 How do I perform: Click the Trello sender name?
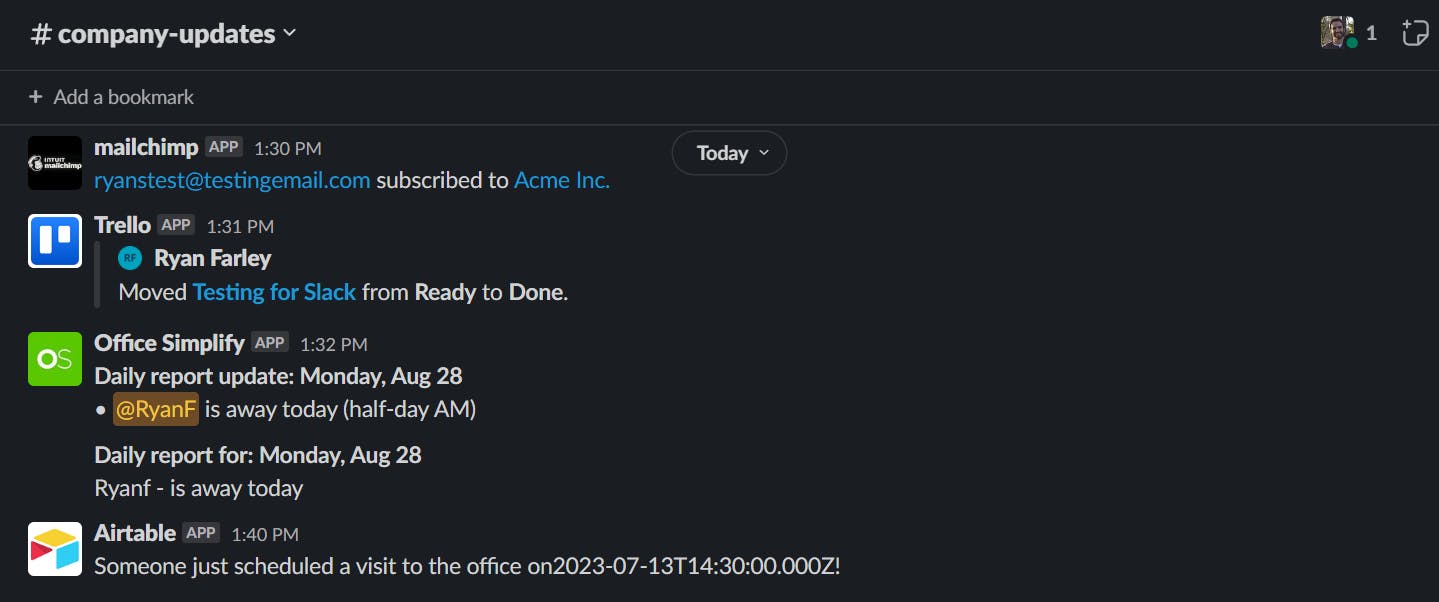tap(122, 225)
